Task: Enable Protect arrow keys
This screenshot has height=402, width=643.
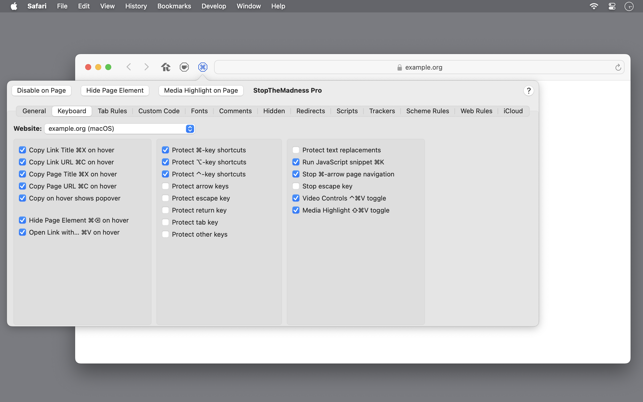Action: 165,186
